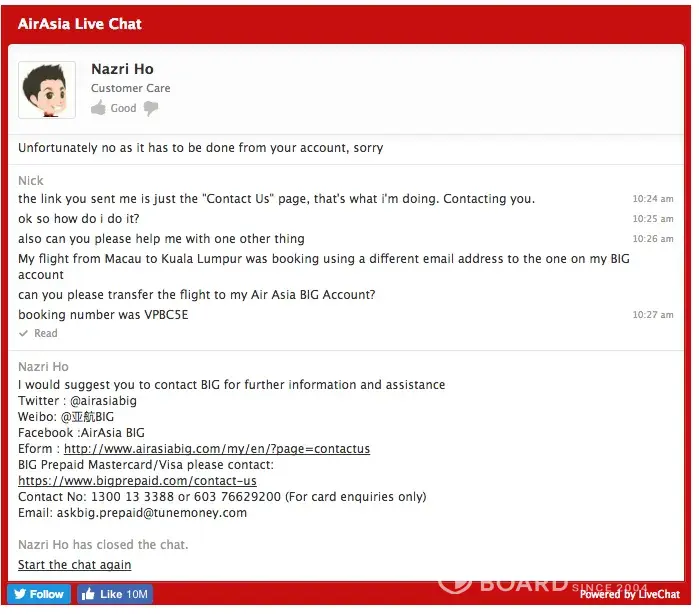This screenshot has height=614, width=699.
Task: Click the Powered by LiveChat label
Action: (629, 594)
